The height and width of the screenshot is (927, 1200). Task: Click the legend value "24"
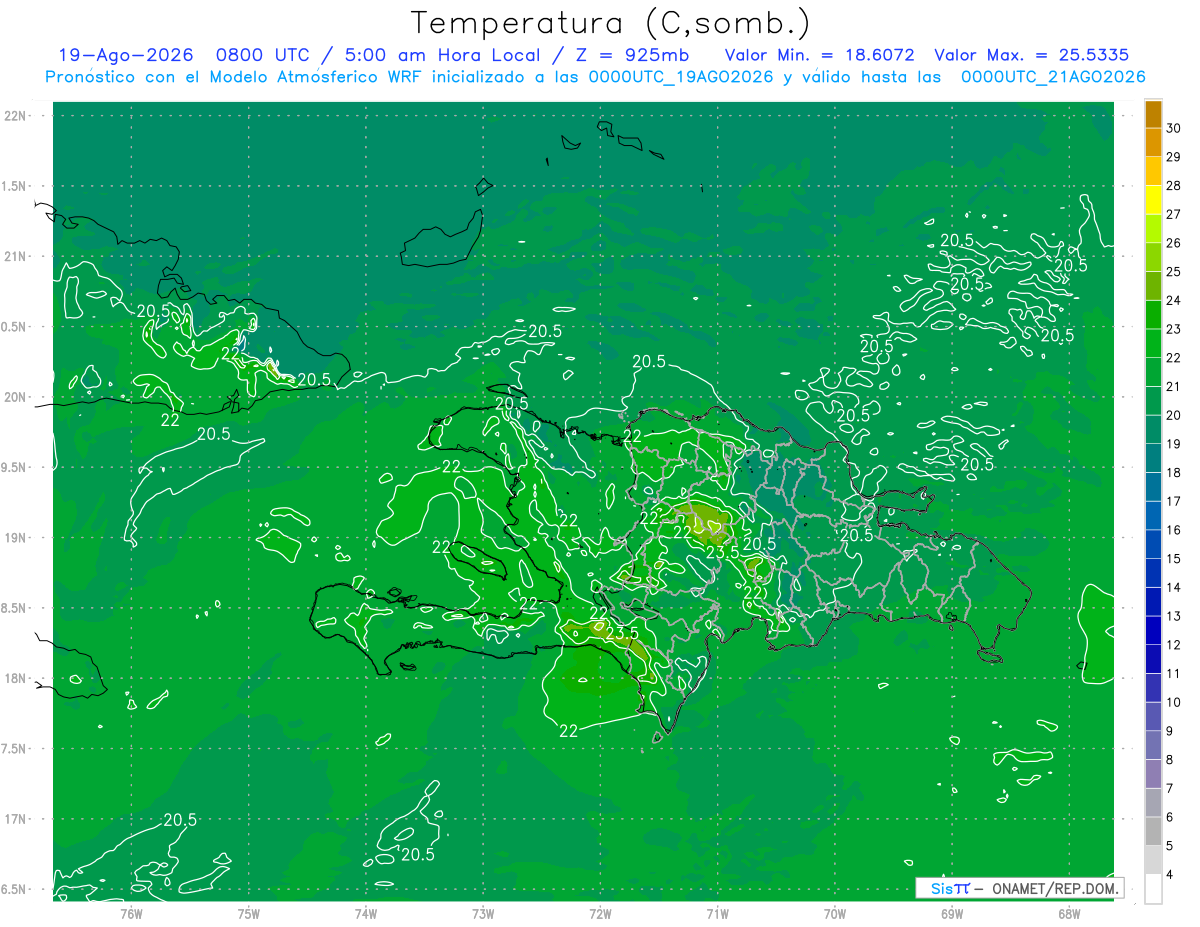(1174, 300)
